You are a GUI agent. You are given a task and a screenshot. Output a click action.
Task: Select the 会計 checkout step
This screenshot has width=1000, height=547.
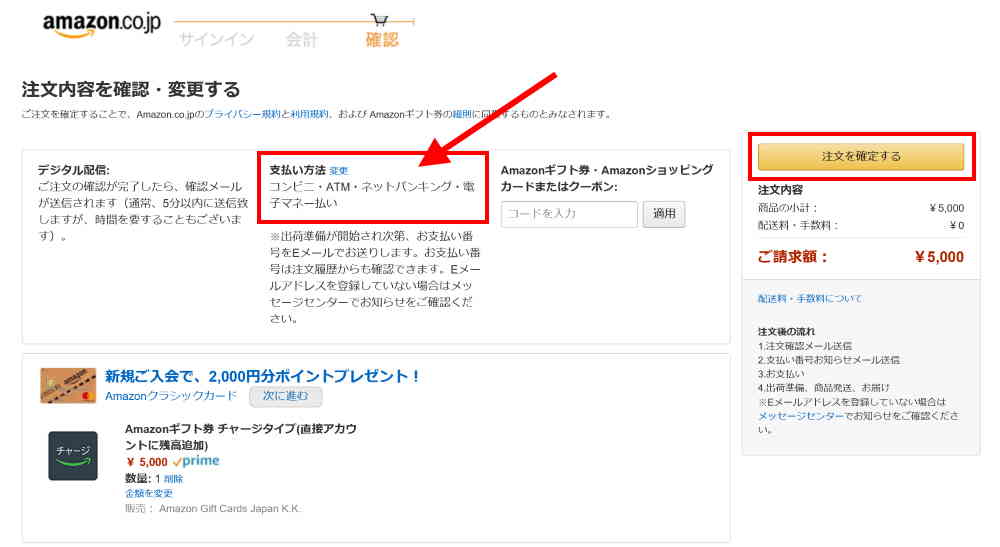301,40
